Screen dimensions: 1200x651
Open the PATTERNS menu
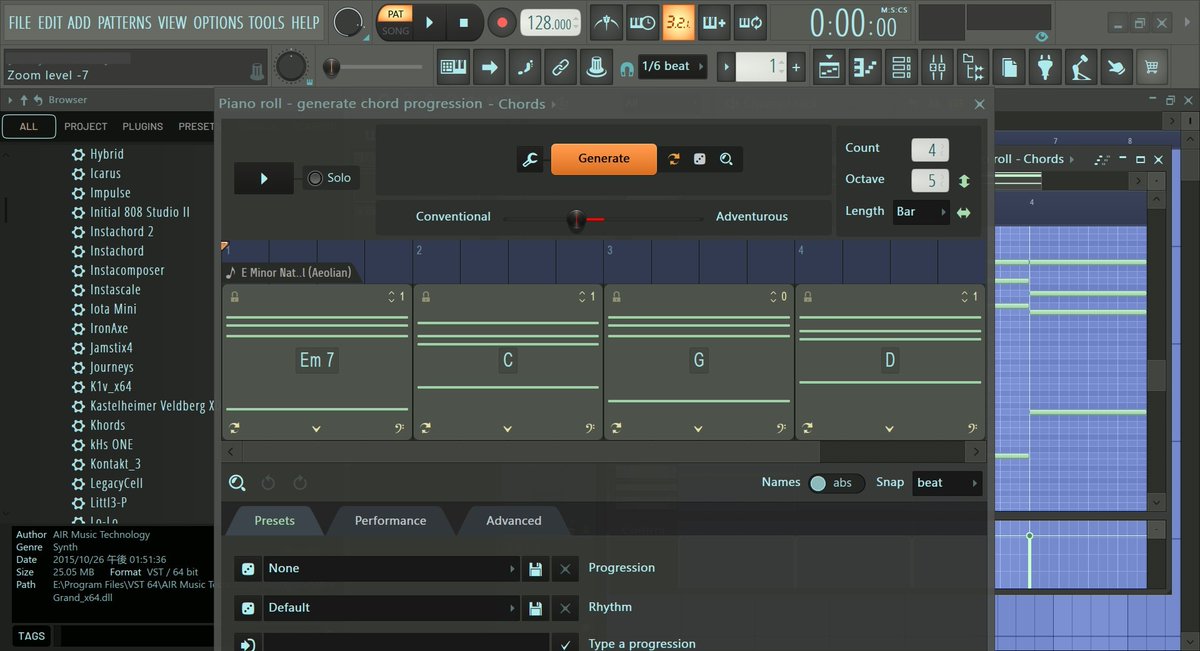click(x=125, y=22)
